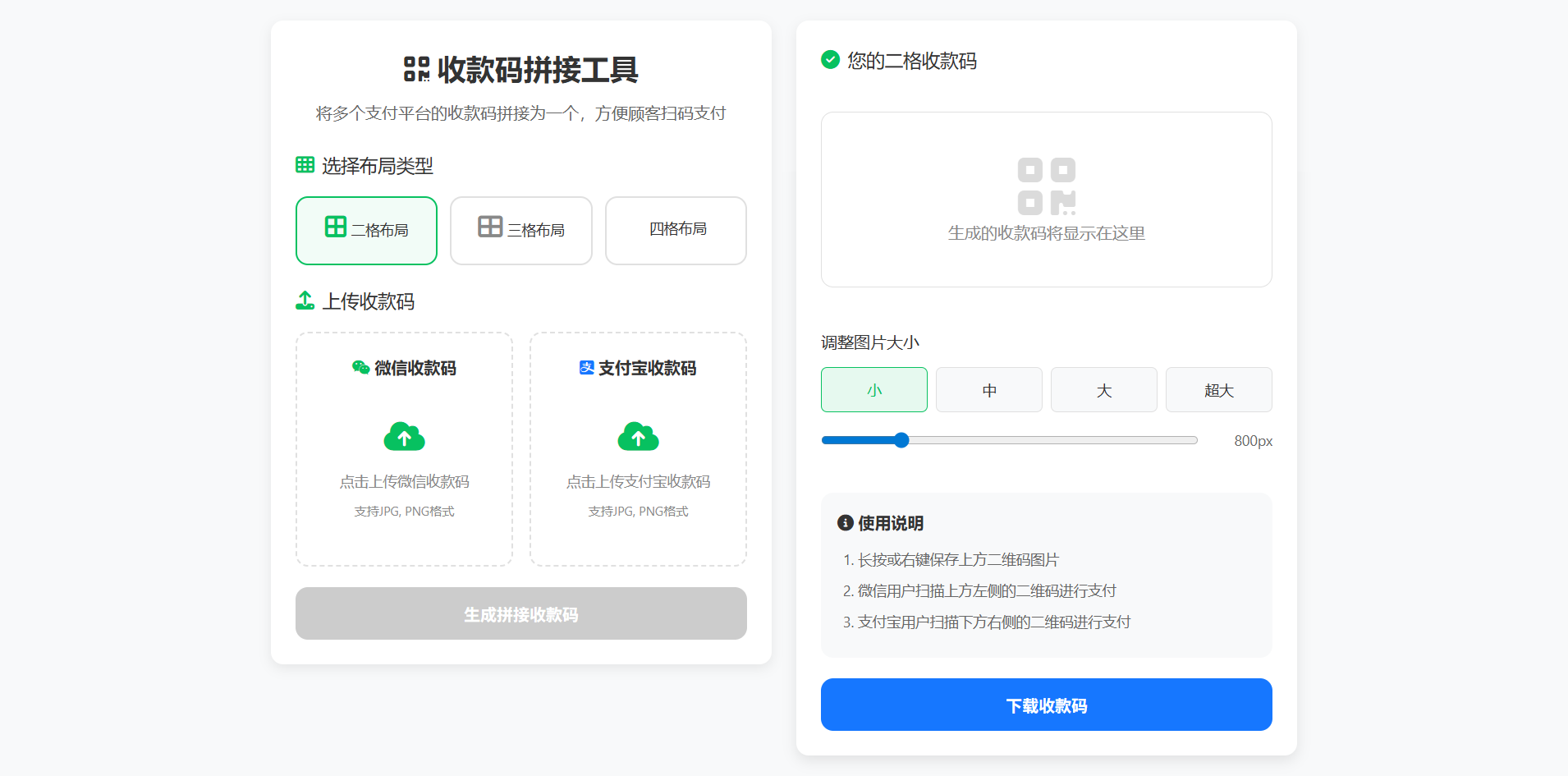Image resolution: width=1568 pixels, height=776 pixels.
Task: Click the 下载收款码 button
Action: 1046,705
